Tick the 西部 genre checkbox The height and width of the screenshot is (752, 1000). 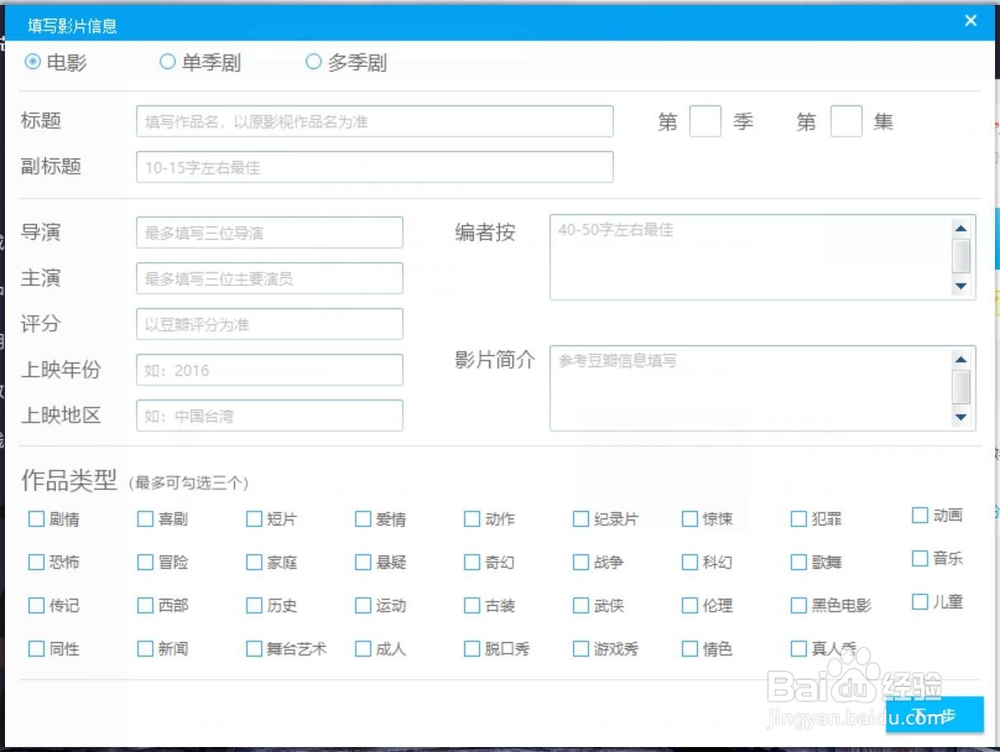pos(145,605)
